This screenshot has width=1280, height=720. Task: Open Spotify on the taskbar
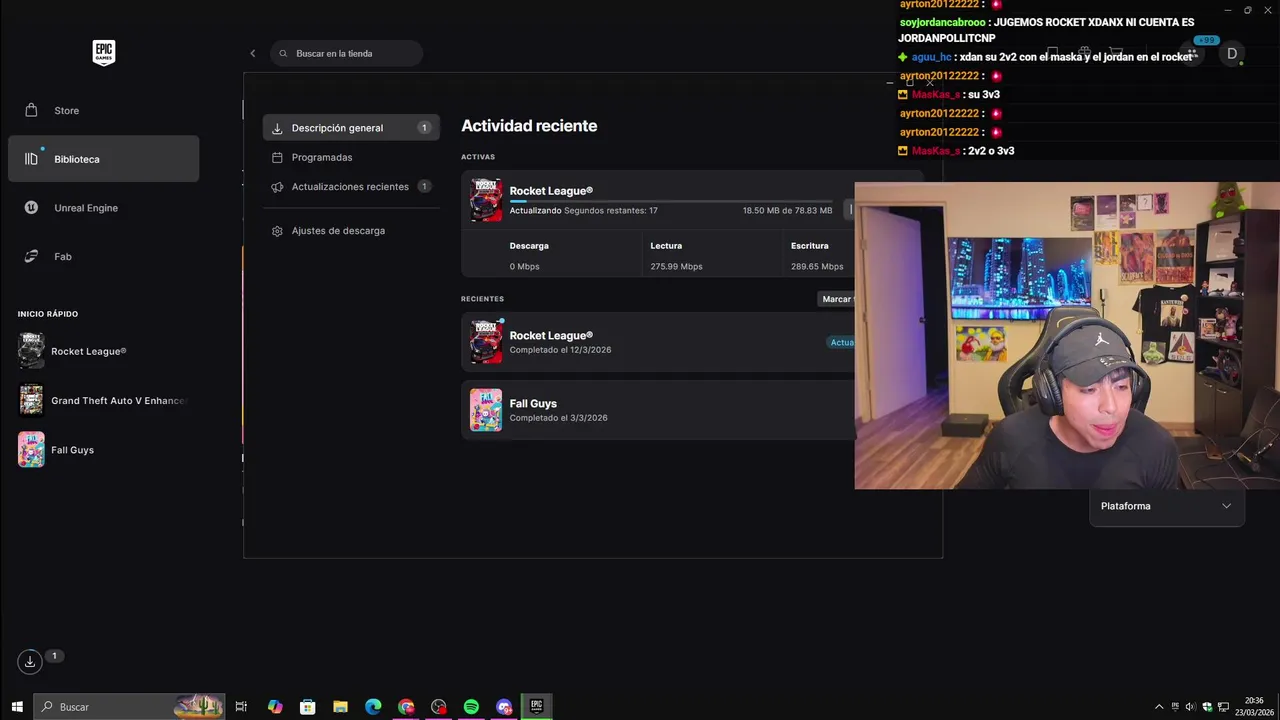tap(471, 707)
